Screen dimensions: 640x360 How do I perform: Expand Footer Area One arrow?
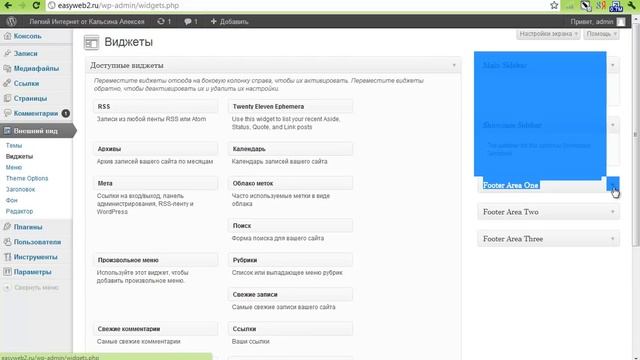point(613,185)
